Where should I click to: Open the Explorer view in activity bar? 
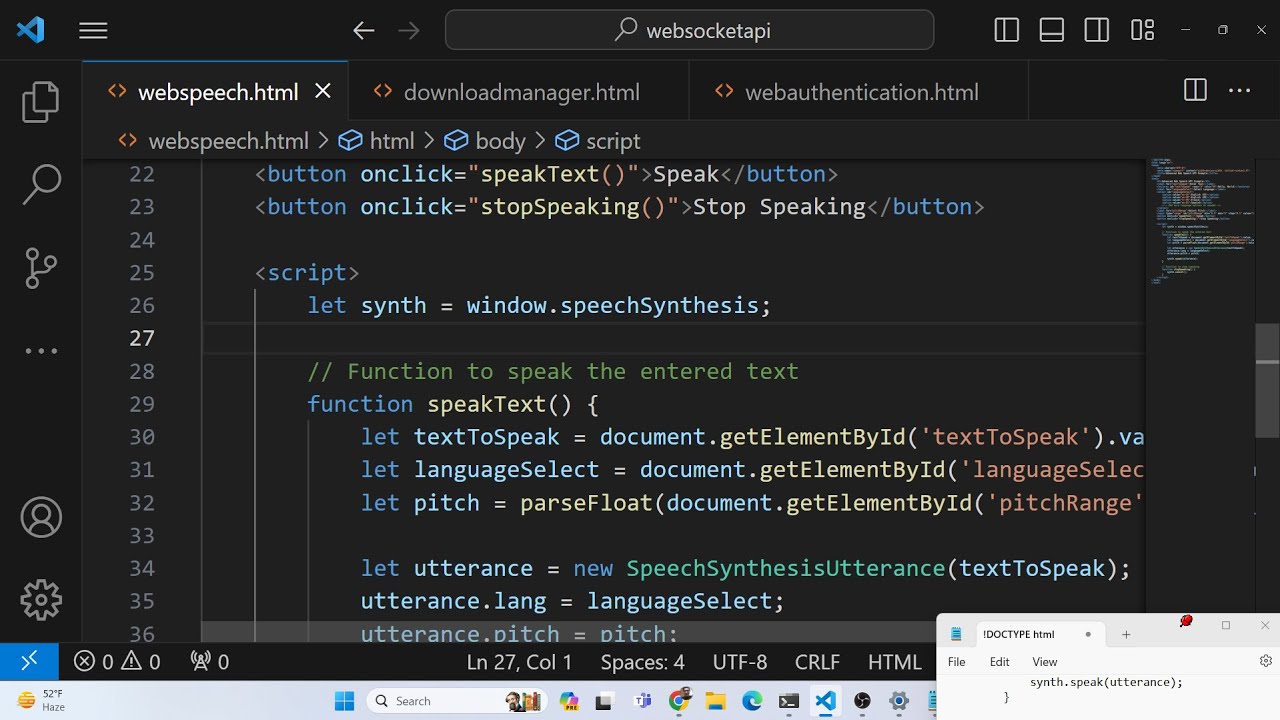pos(41,102)
